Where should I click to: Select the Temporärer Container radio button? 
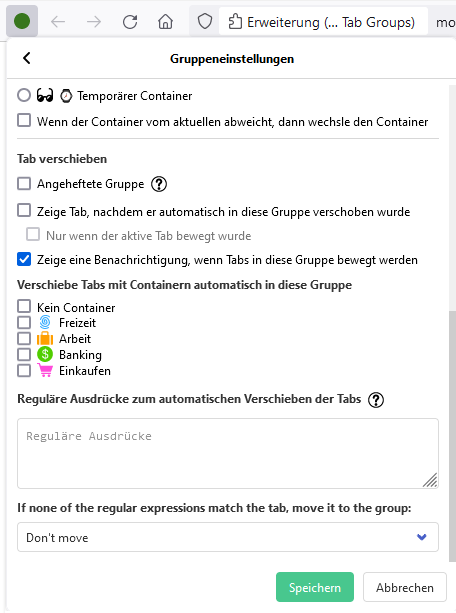tap(24, 95)
